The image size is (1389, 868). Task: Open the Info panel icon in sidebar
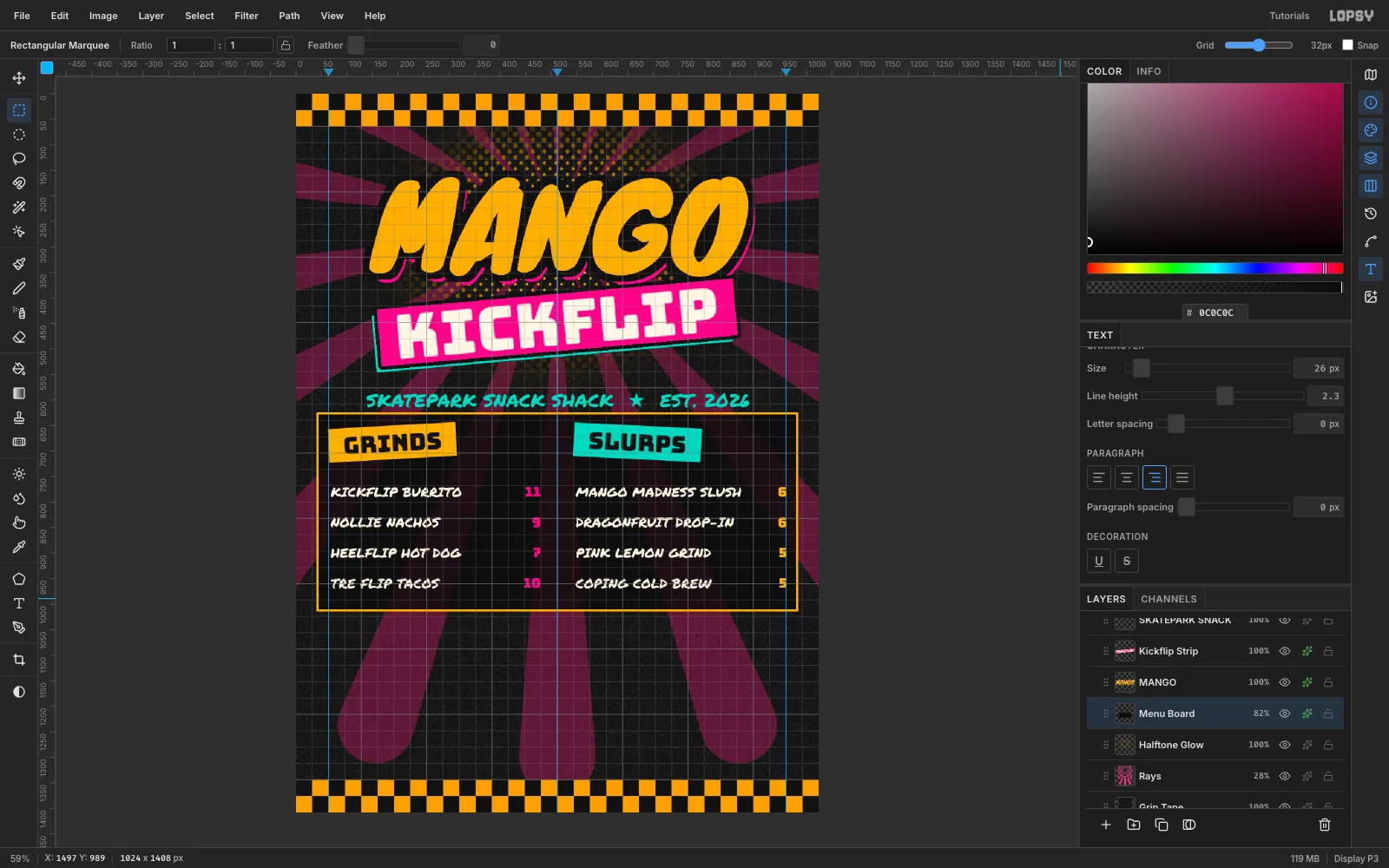(1371, 102)
